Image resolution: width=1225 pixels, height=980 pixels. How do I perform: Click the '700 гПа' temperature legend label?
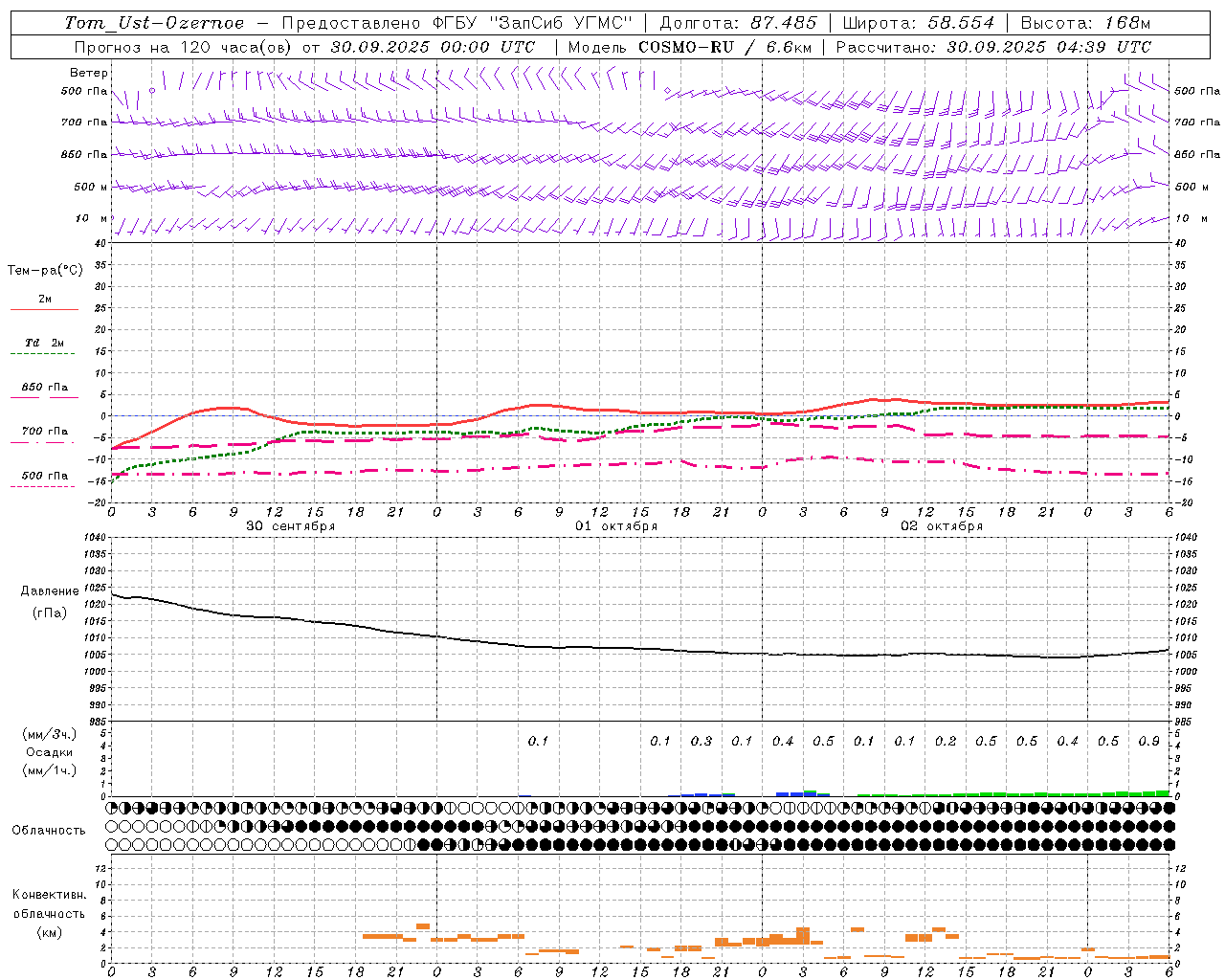click(x=45, y=432)
